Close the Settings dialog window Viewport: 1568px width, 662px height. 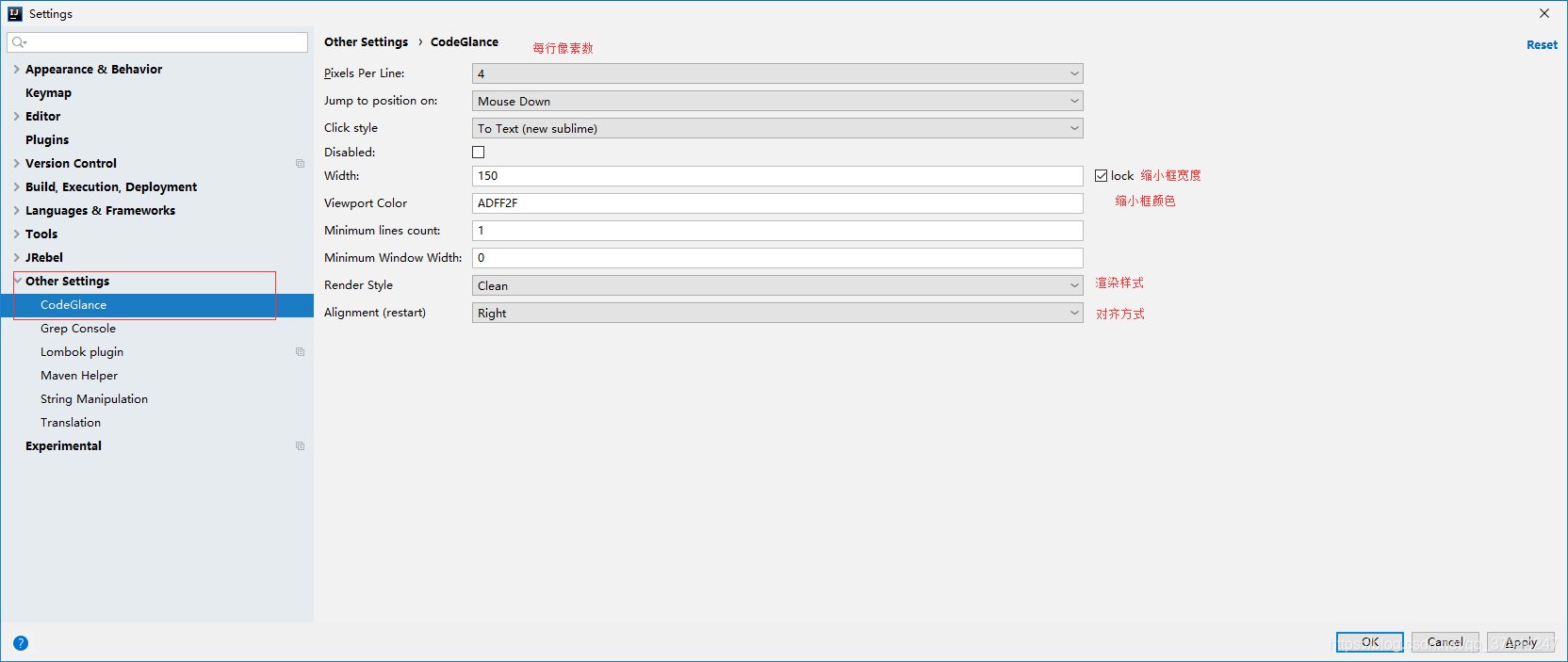pyautogui.click(x=1544, y=13)
